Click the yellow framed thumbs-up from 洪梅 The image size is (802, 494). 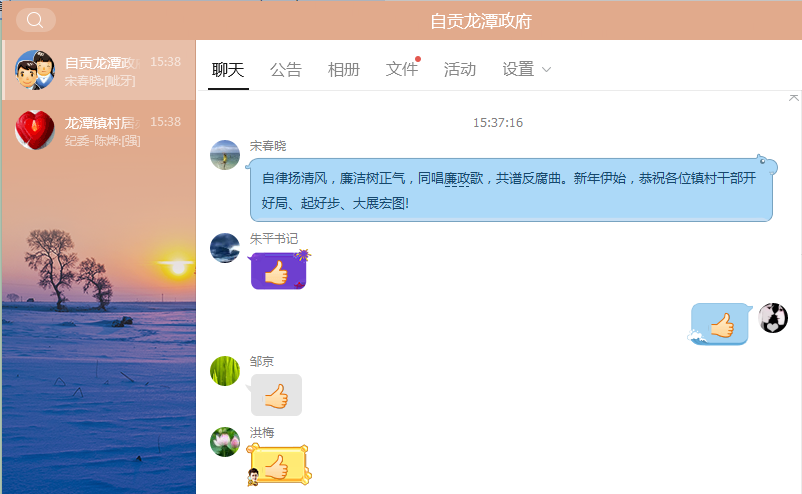click(278, 466)
